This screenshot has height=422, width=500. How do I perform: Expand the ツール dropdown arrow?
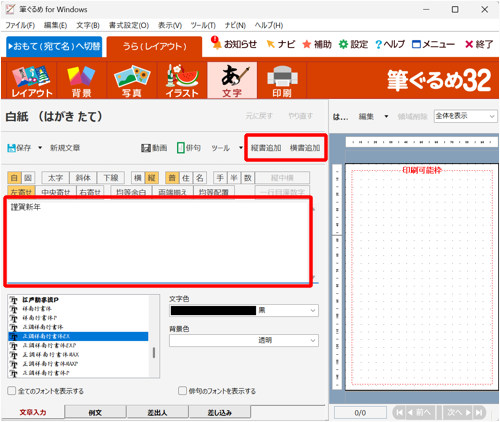pos(241,148)
